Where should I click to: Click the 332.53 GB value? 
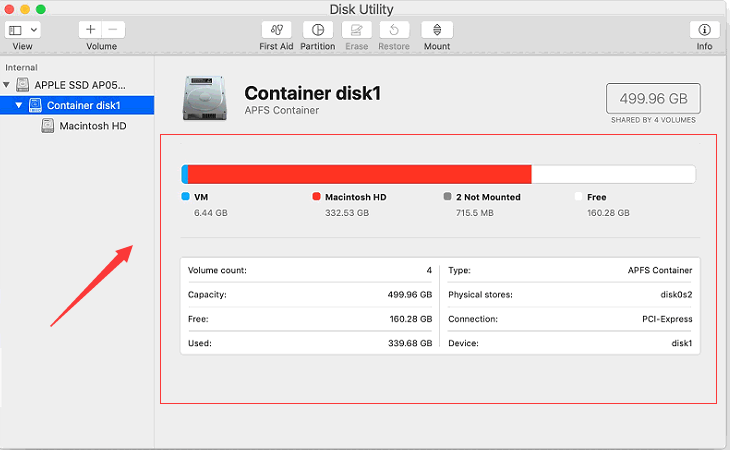347,213
